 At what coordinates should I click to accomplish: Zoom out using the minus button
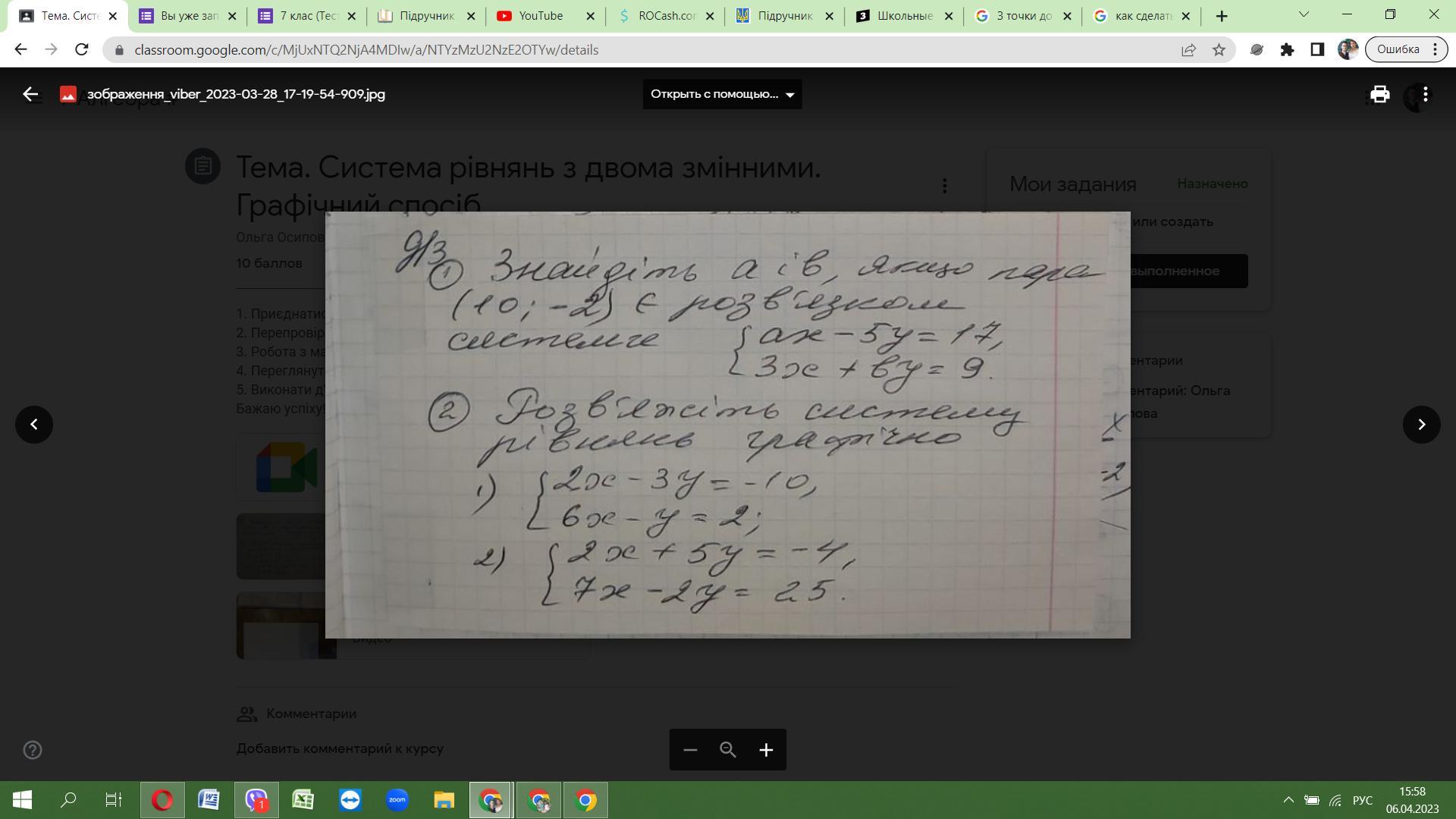[x=690, y=750]
